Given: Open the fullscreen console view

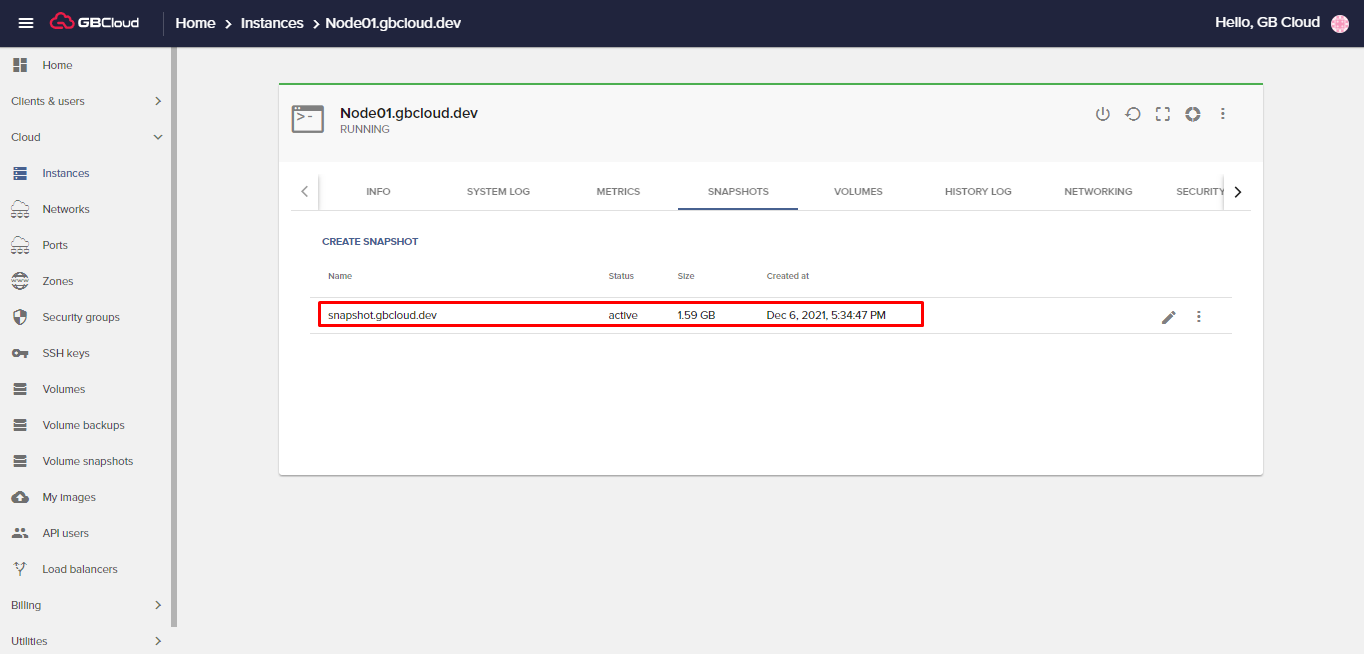Looking at the screenshot, I should point(1163,114).
